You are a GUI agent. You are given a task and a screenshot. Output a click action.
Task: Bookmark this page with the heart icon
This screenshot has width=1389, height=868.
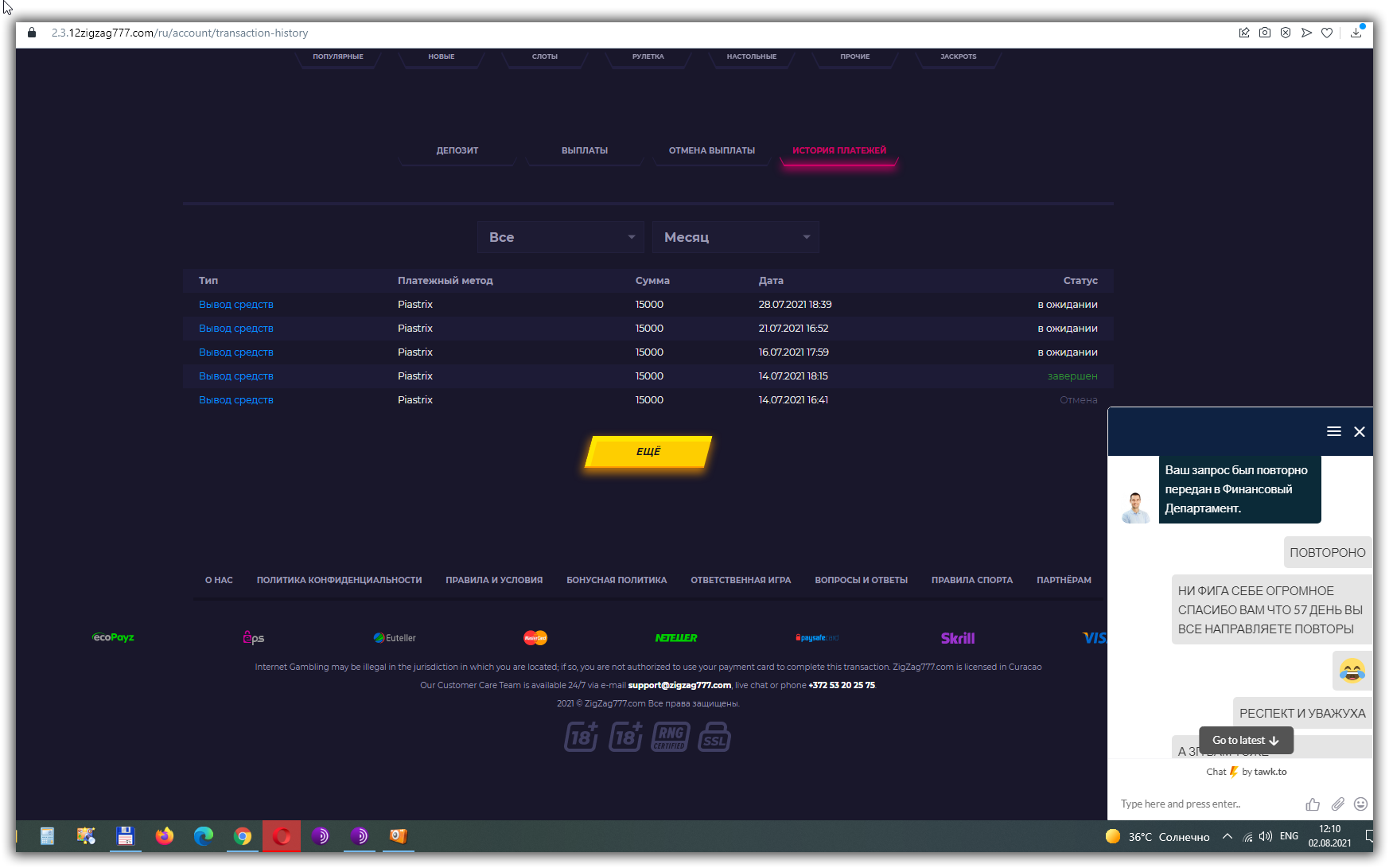tap(1327, 33)
